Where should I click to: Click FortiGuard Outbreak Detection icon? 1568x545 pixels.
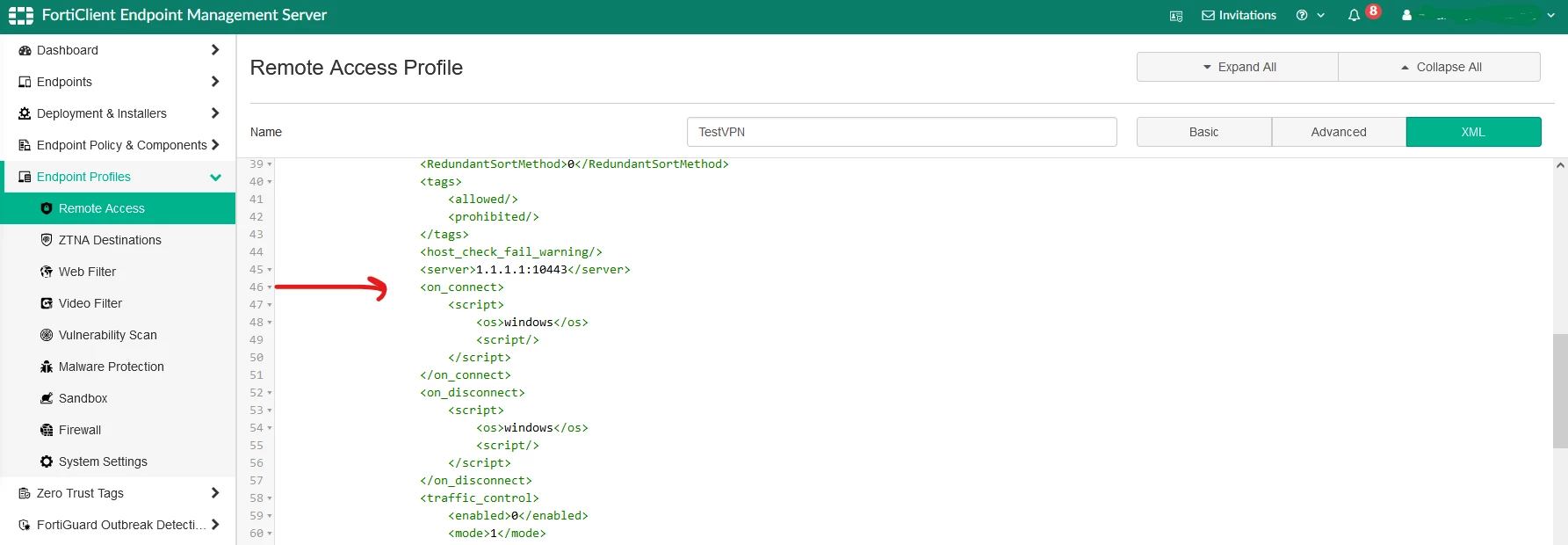[25, 525]
